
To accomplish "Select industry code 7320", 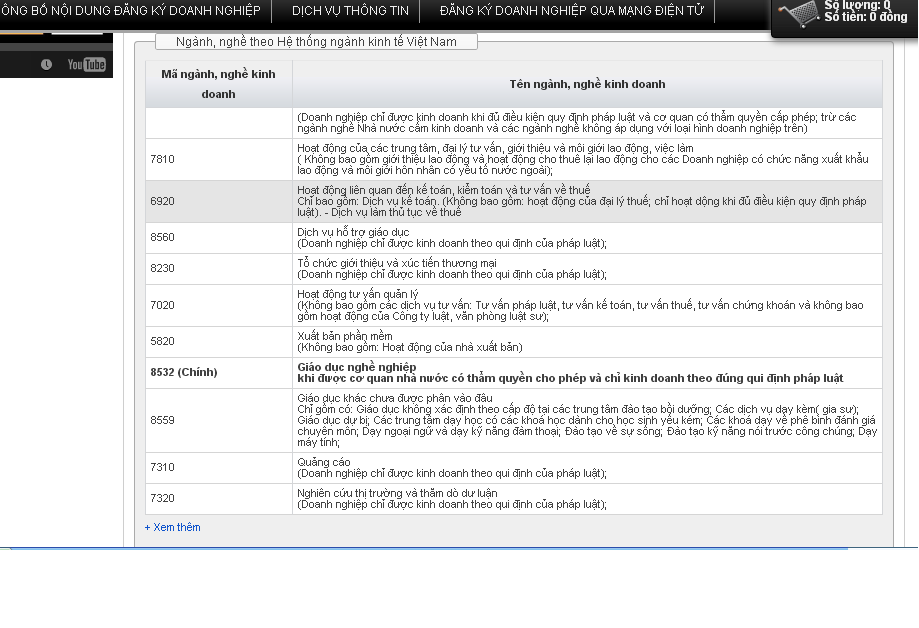I will 162,498.
